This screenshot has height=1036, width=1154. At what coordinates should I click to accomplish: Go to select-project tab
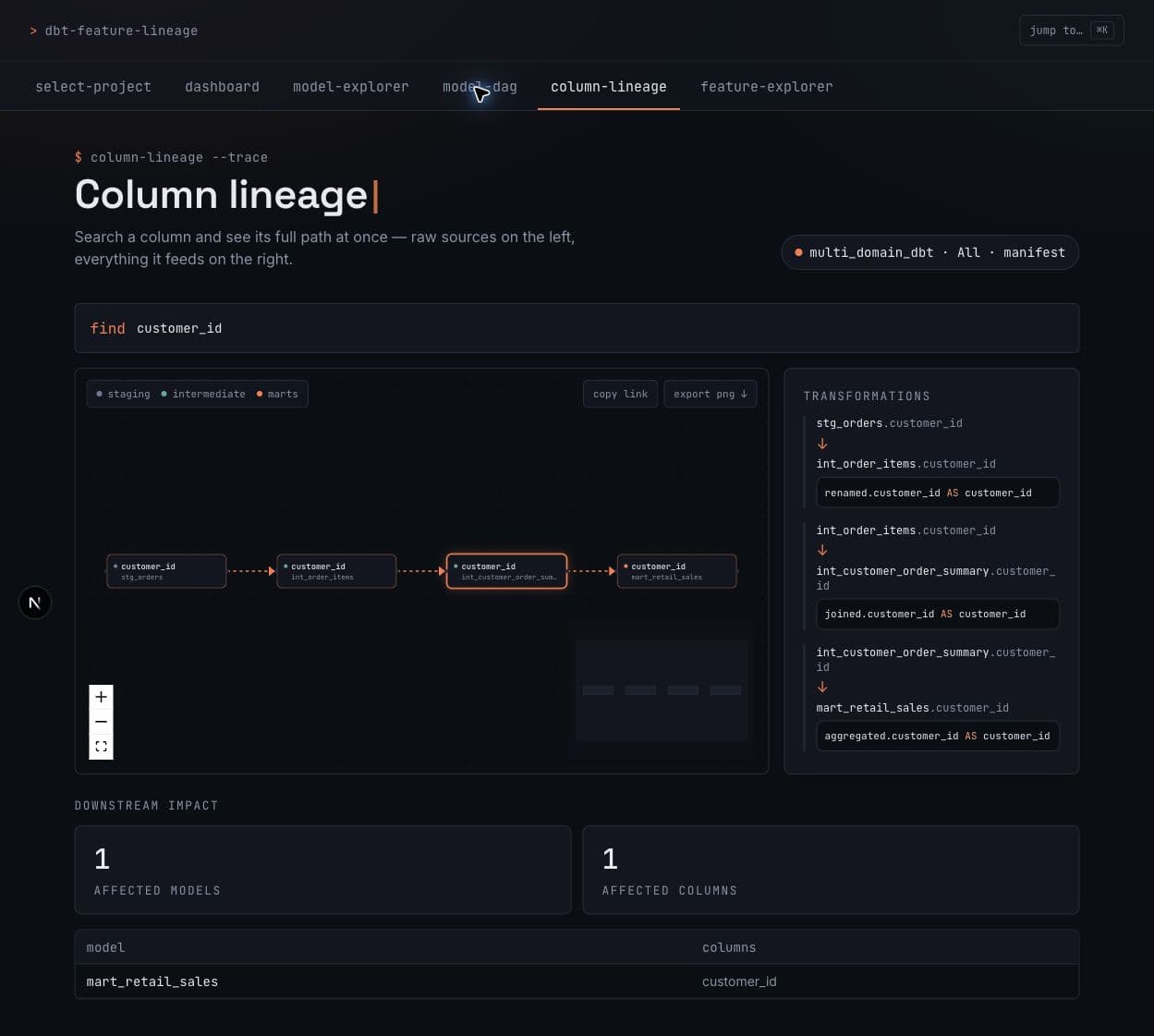[93, 87]
